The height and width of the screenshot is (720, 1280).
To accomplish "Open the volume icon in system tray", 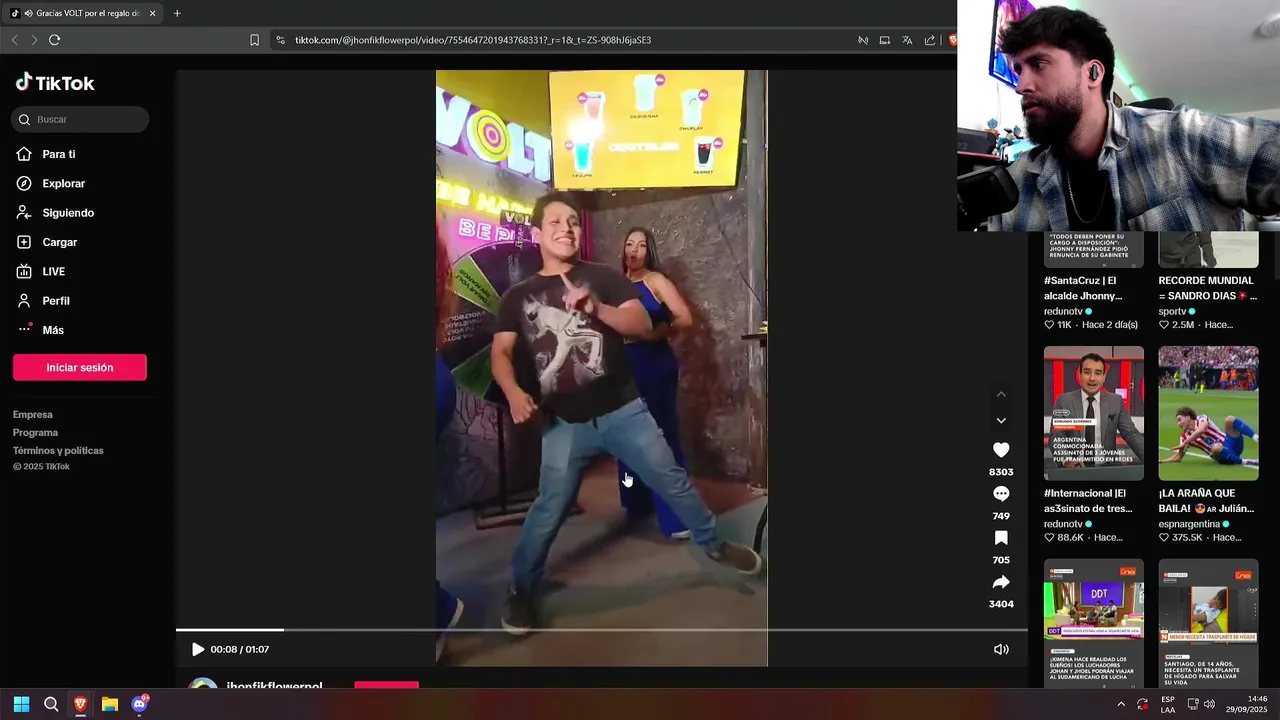I will (1210, 704).
